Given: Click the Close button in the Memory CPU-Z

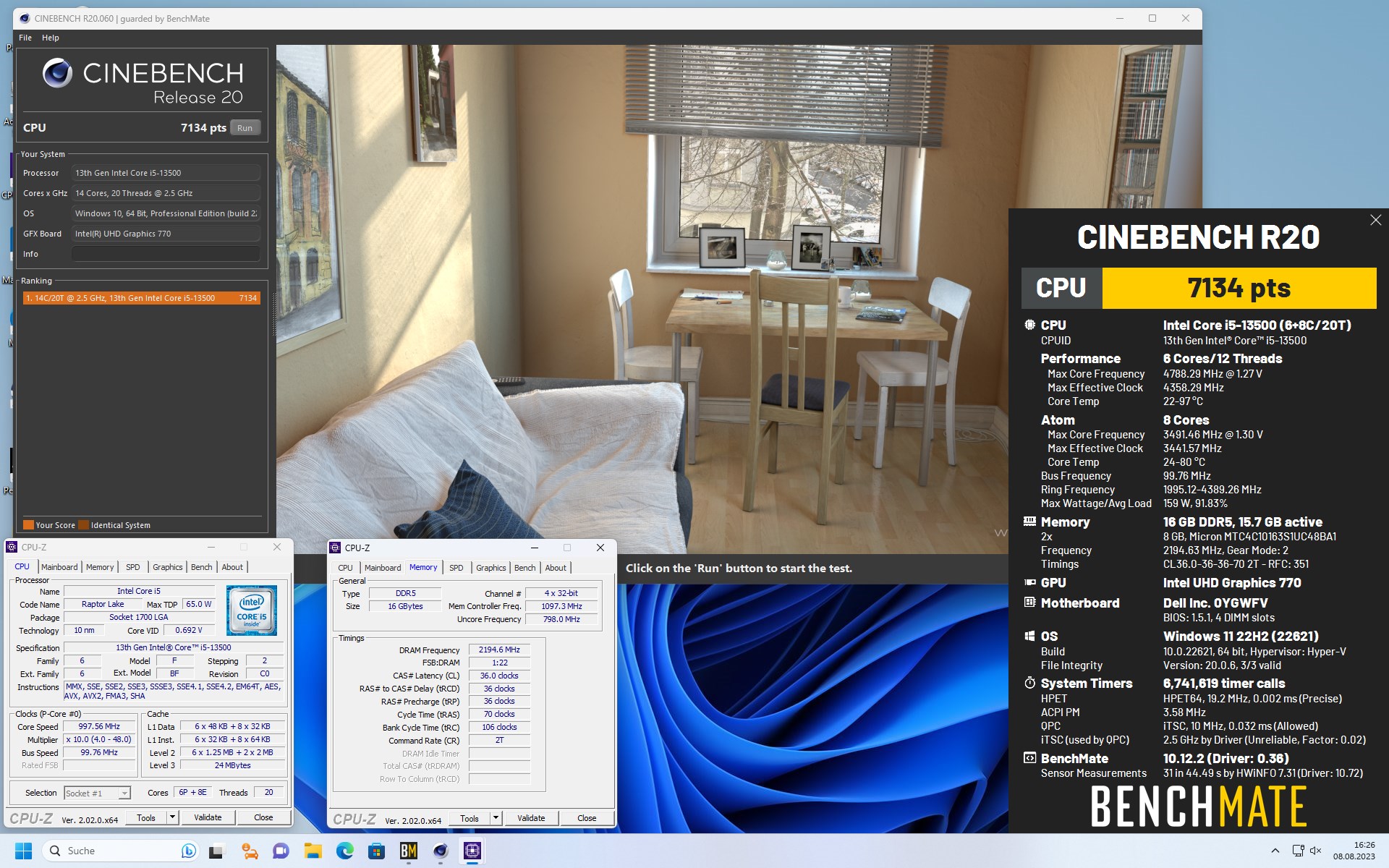Looking at the screenshot, I should pos(587,818).
